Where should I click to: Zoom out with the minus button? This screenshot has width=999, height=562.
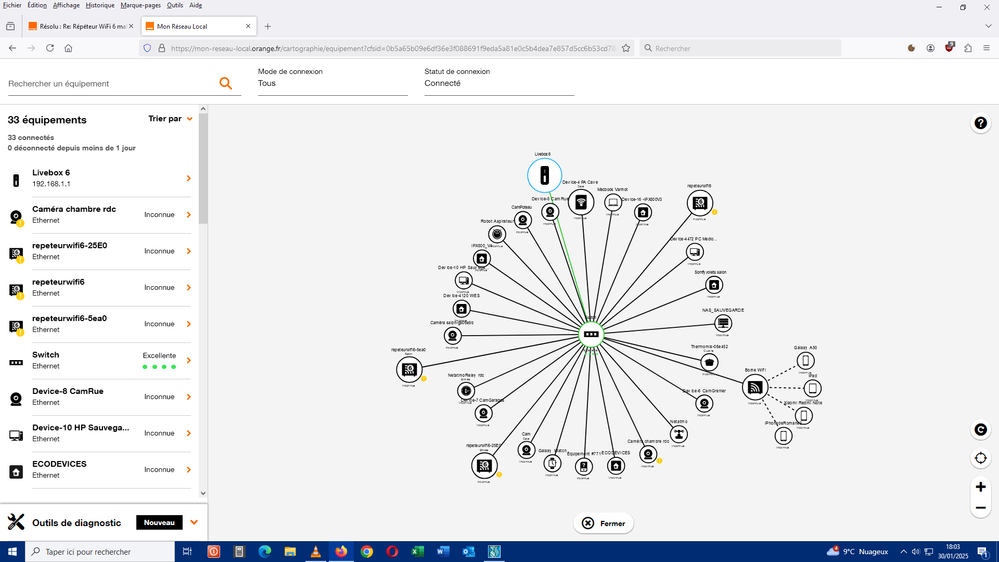click(x=981, y=508)
